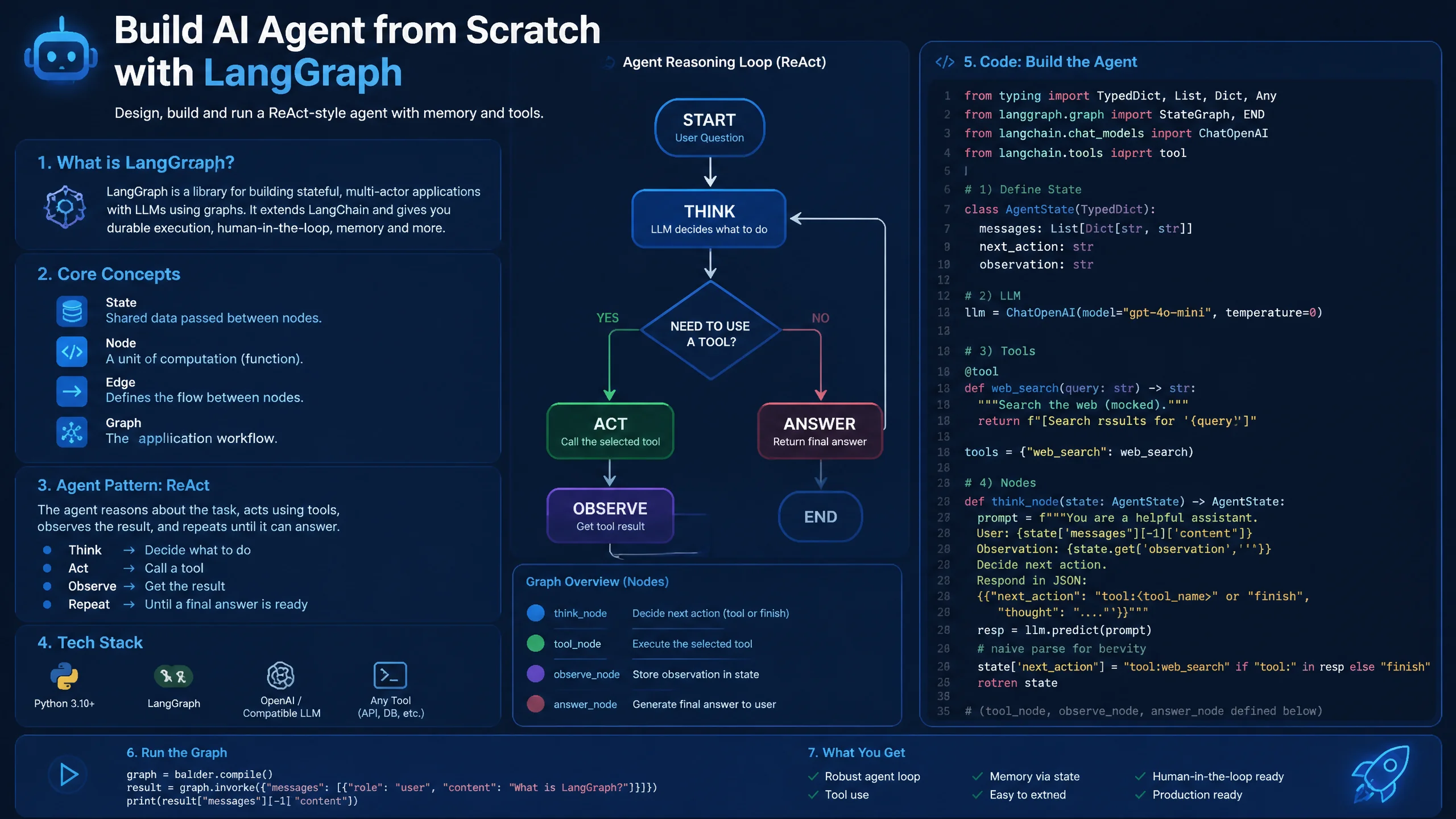Select the Graph network icon in Core Concepts
The height and width of the screenshot is (819, 1456).
[72, 432]
